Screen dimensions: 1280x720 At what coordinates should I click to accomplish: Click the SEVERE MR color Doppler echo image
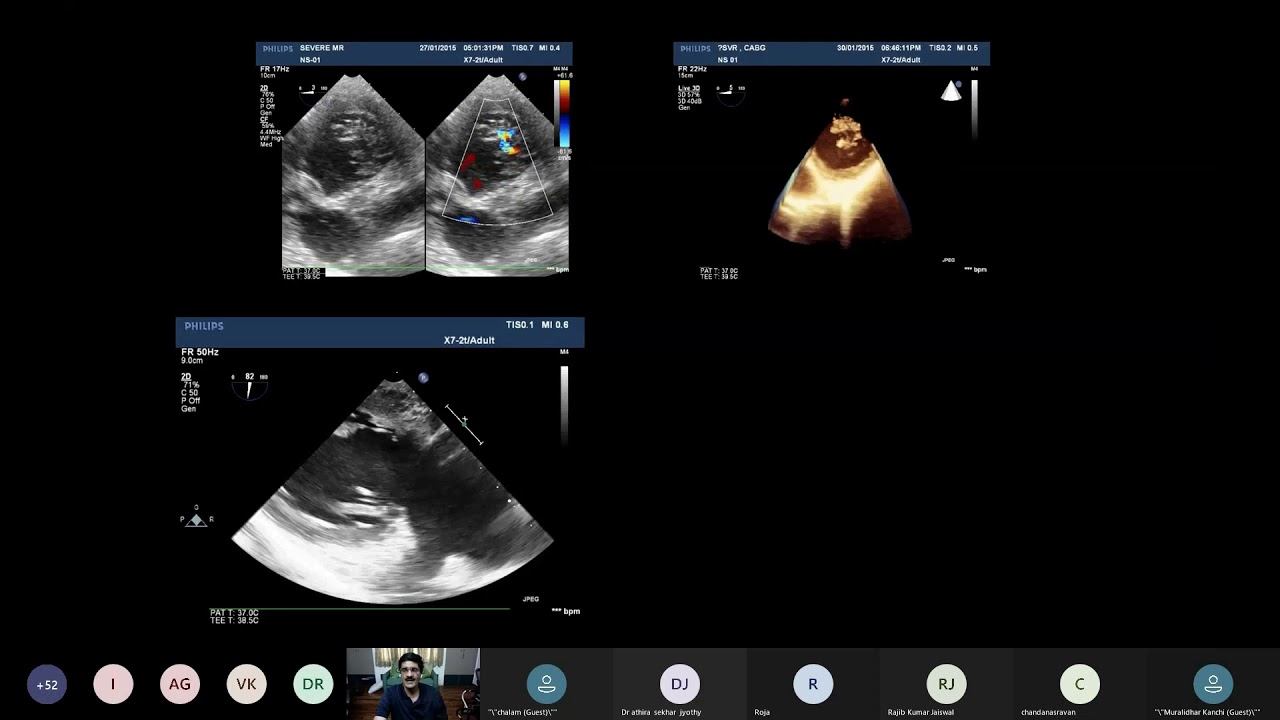pyautogui.click(x=414, y=159)
